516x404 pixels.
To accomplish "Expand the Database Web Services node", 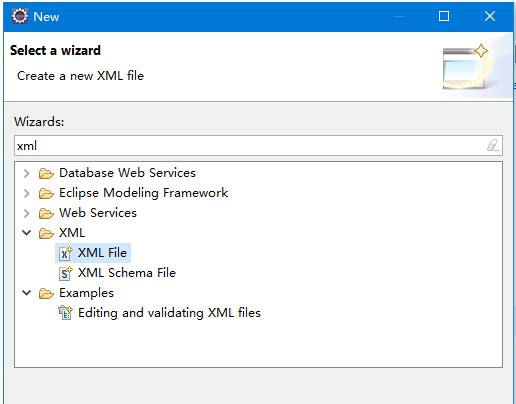I will click(x=27, y=173).
